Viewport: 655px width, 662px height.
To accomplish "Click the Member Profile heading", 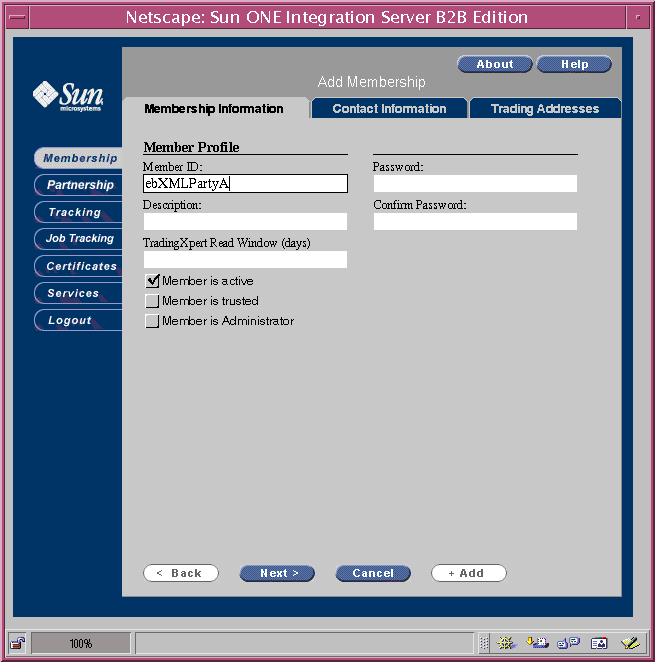I will coord(191,147).
